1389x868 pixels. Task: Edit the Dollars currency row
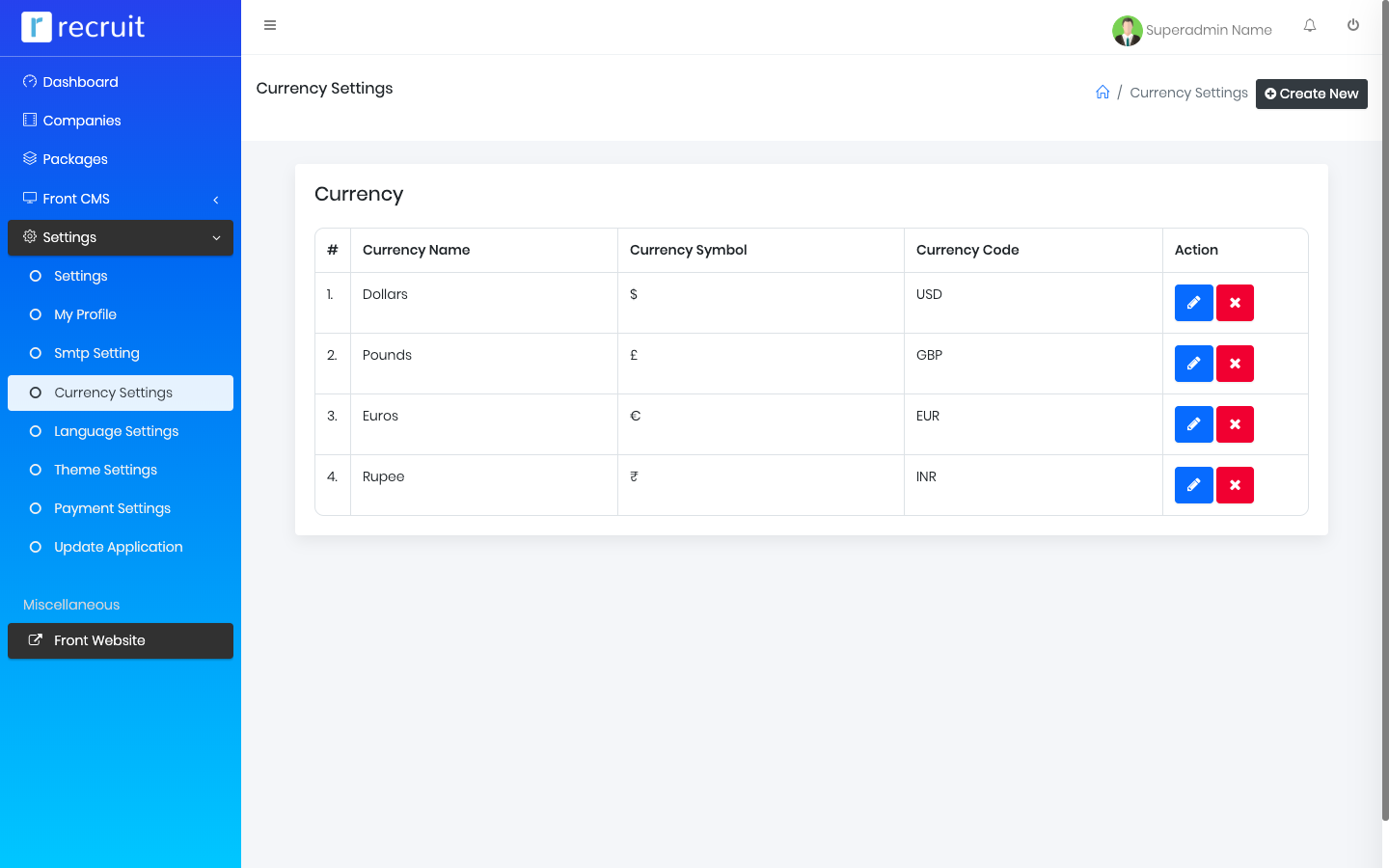click(x=1193, y=303)
